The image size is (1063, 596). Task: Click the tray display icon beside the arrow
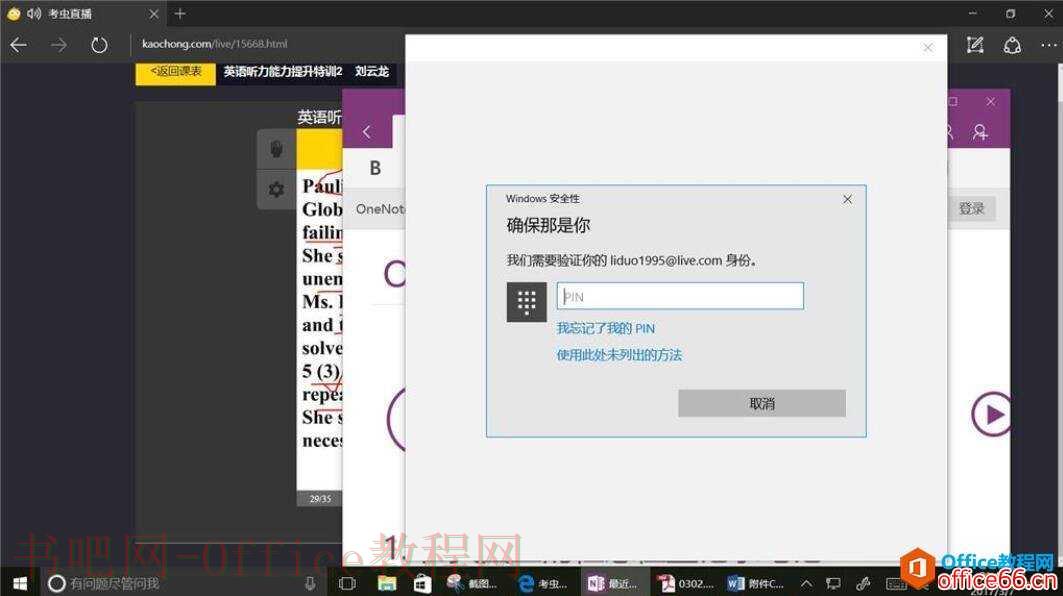(x=833, y=583)
